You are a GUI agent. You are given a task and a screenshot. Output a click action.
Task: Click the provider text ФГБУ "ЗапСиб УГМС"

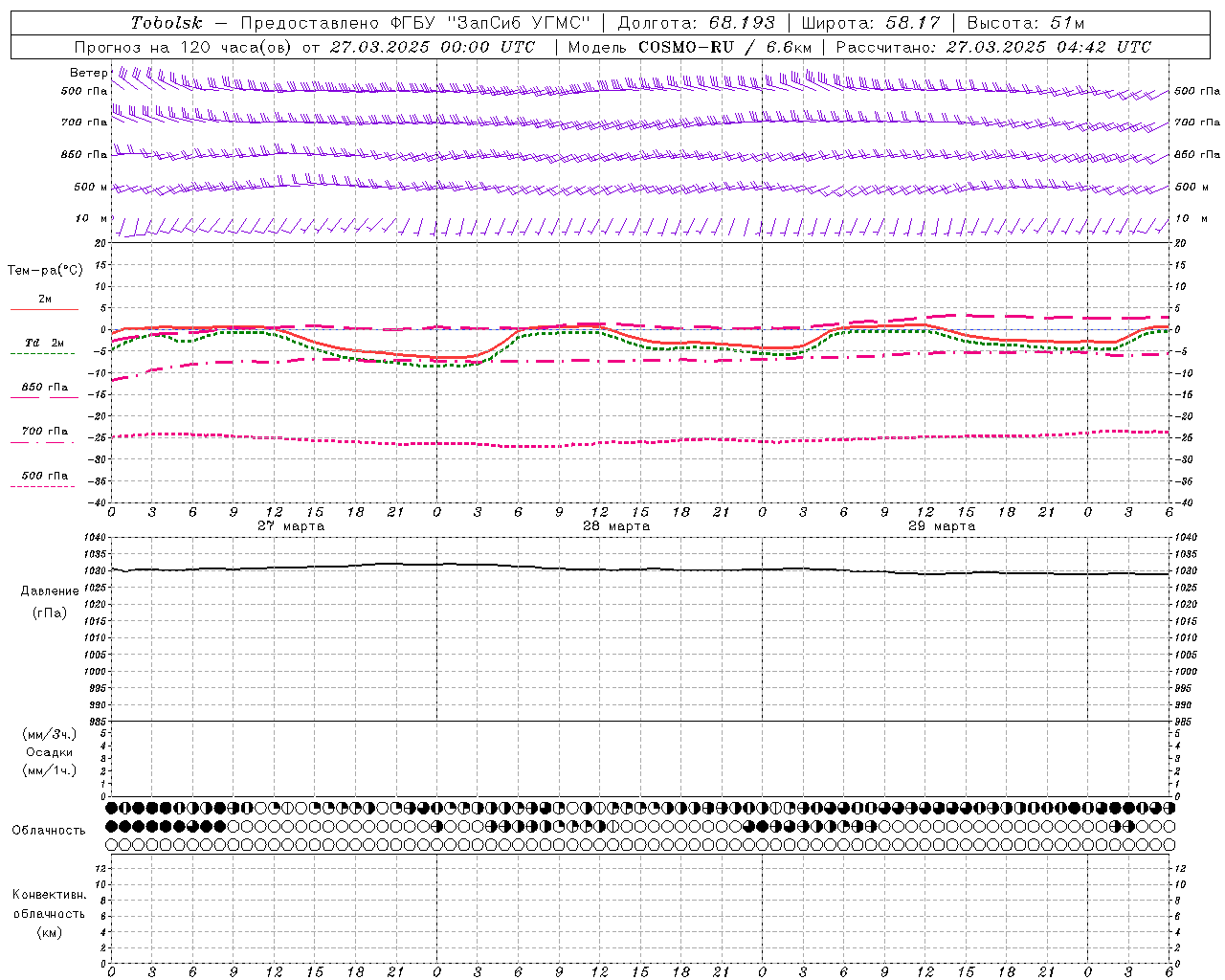[x=491, y=23]
